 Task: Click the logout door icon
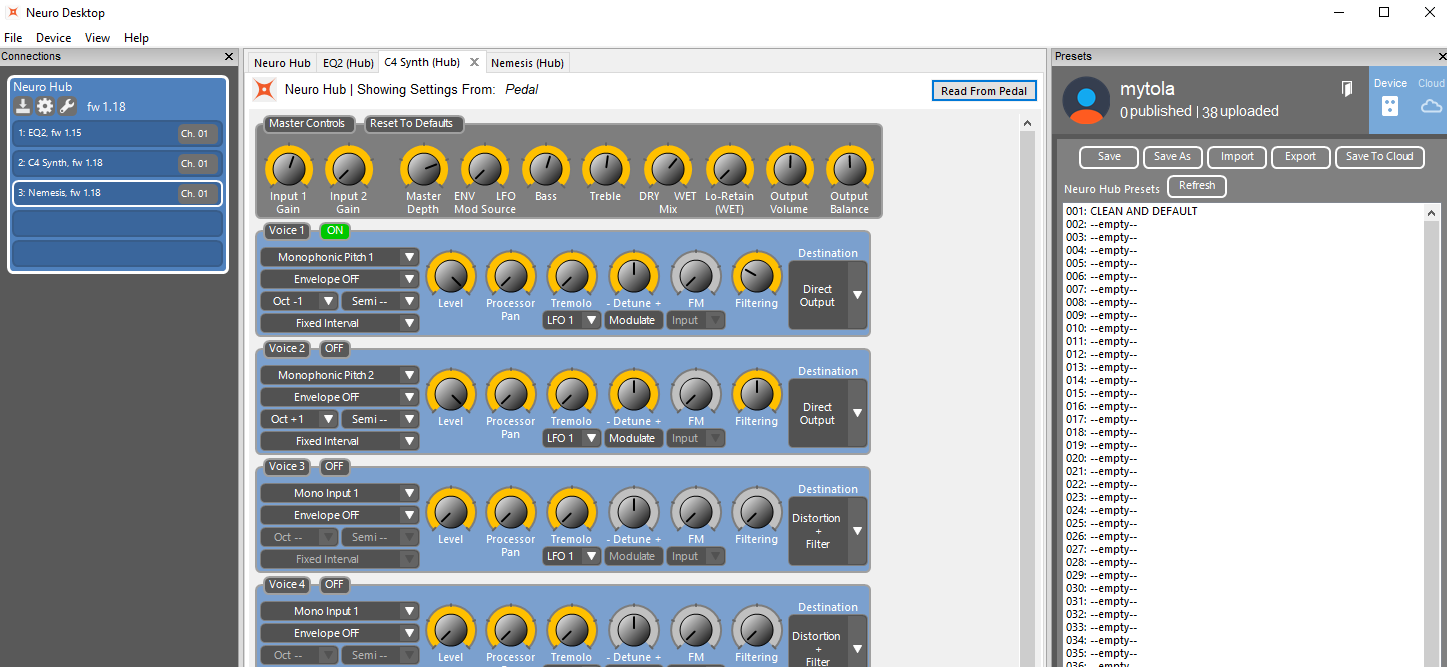[1347, 89]
